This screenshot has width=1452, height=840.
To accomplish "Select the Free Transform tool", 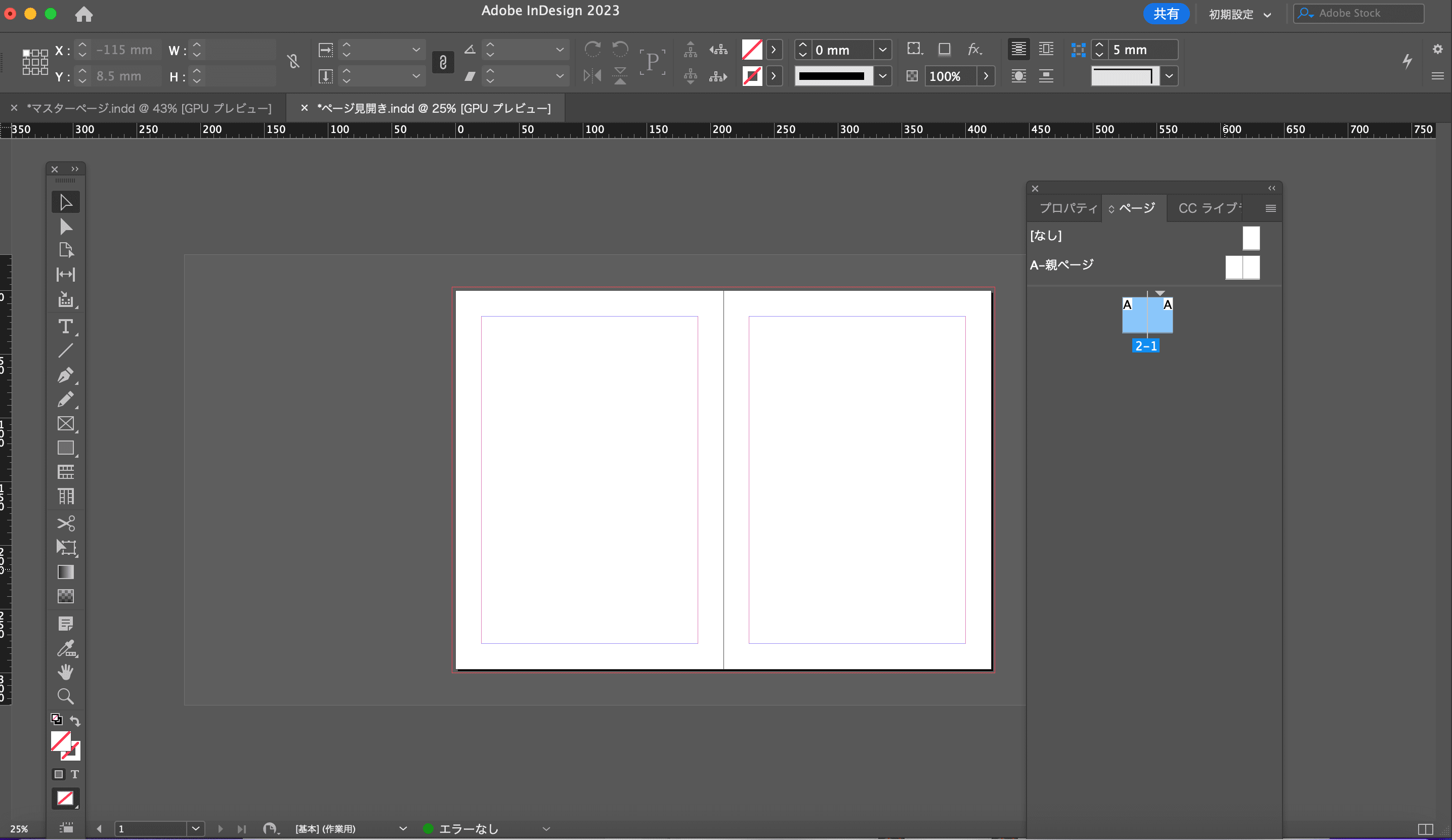I will [66, 547].
